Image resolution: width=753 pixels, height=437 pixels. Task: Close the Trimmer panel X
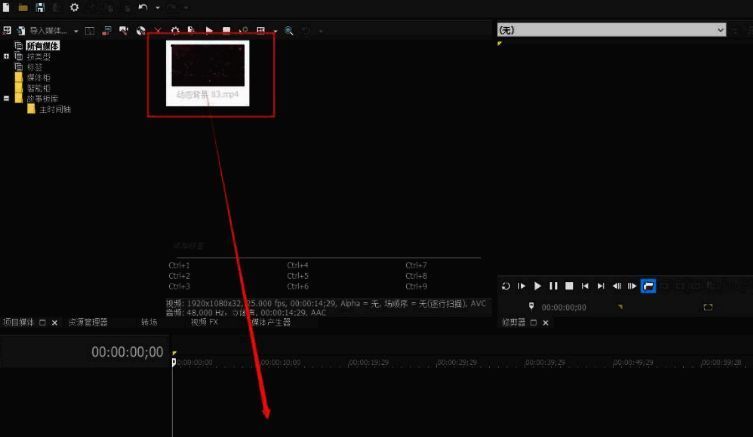[546, 323]
